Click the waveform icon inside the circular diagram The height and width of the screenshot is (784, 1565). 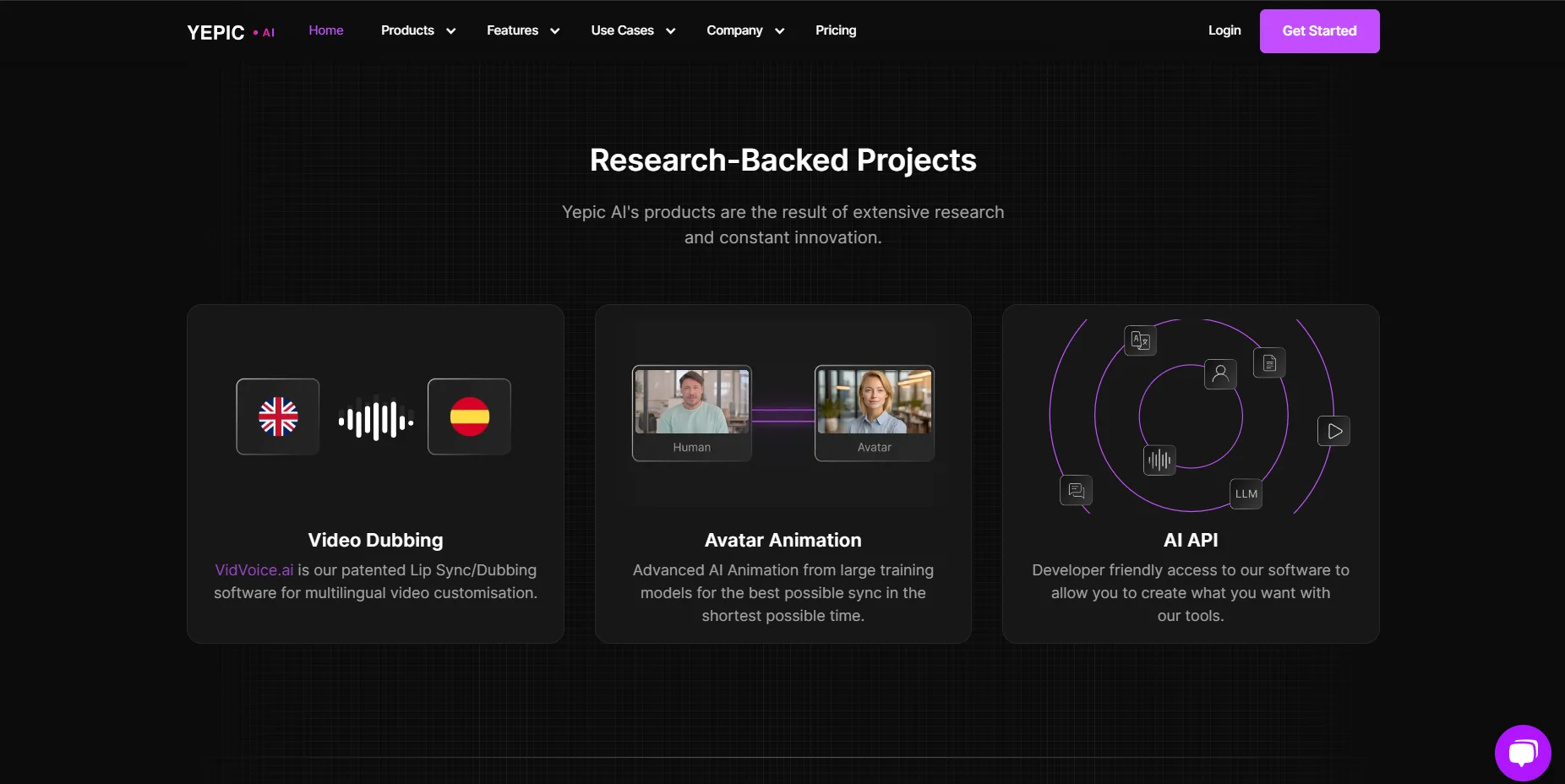(1159, 460)
